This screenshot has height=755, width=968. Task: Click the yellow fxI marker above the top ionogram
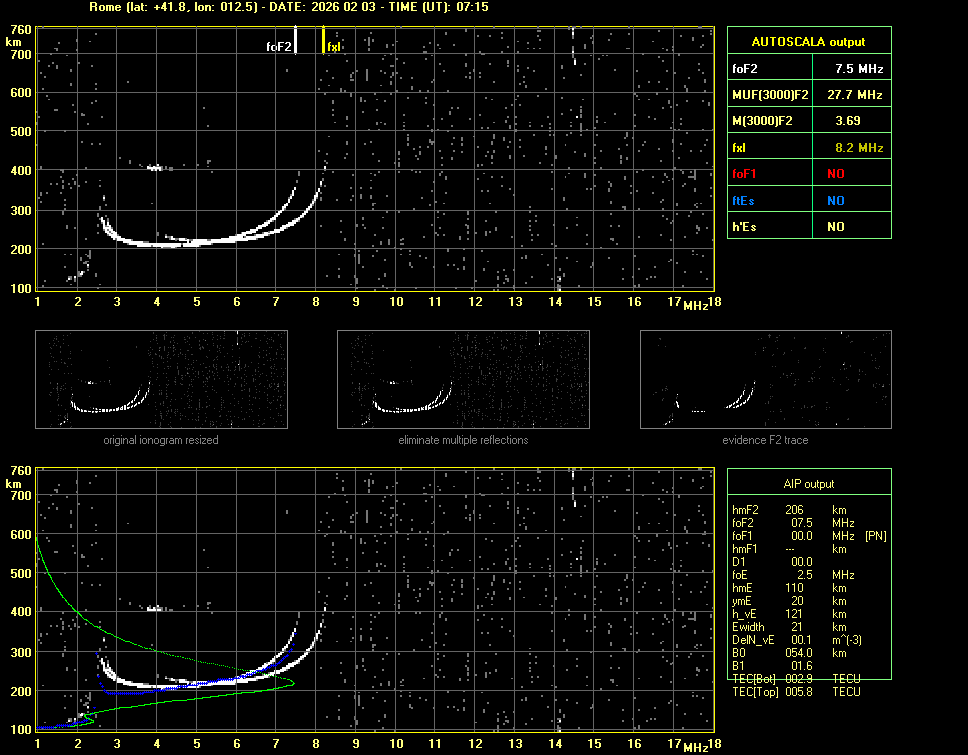pyautogui.click(x=323, y=40)
